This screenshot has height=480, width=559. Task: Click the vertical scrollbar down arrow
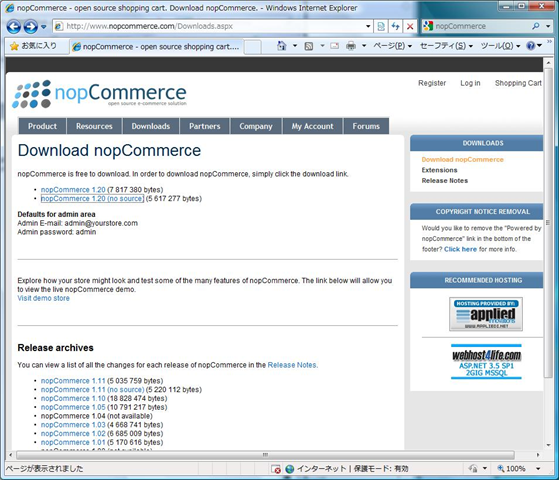click(548, 445)
